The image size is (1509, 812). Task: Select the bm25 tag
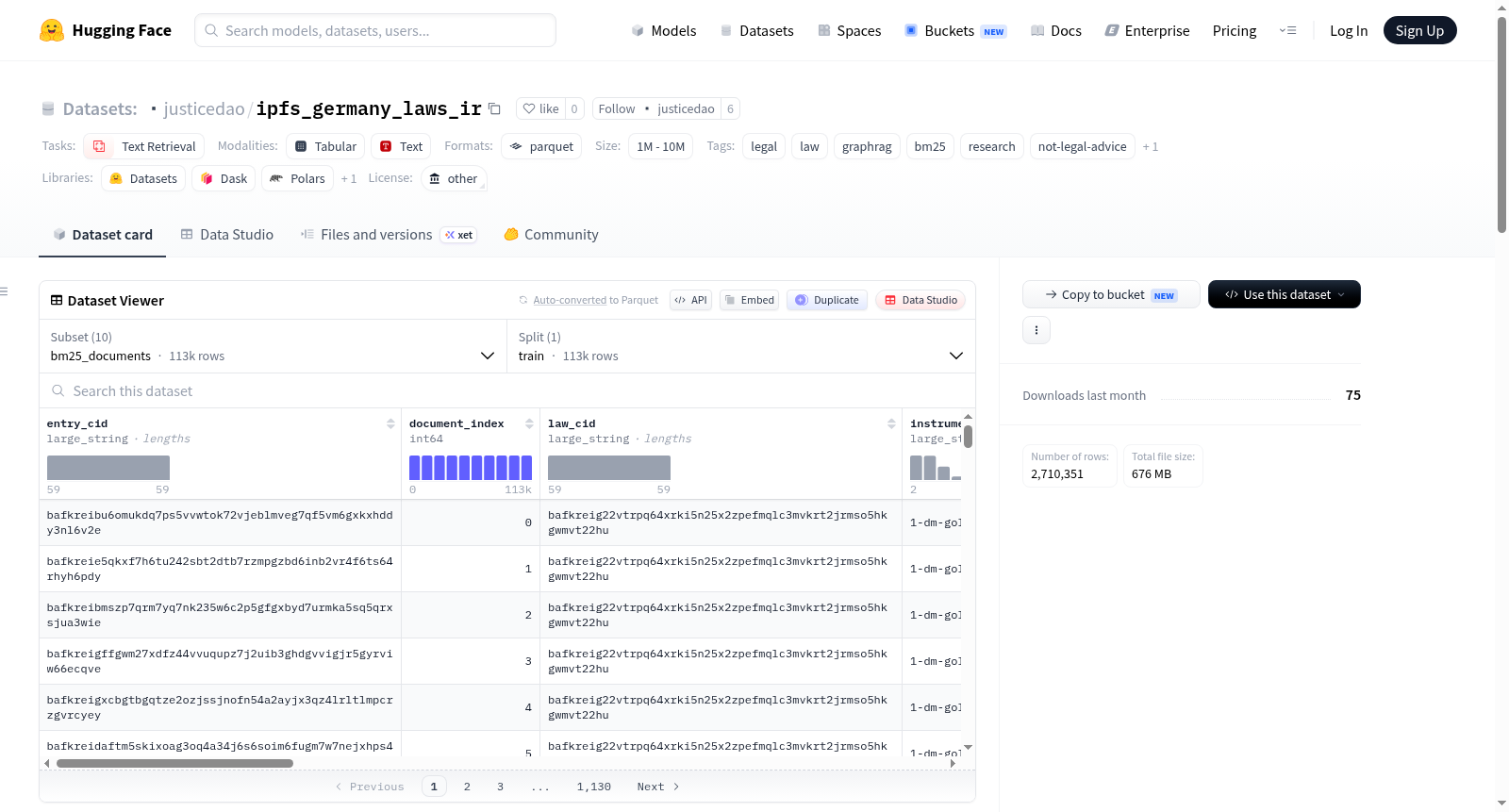point(930,146)
